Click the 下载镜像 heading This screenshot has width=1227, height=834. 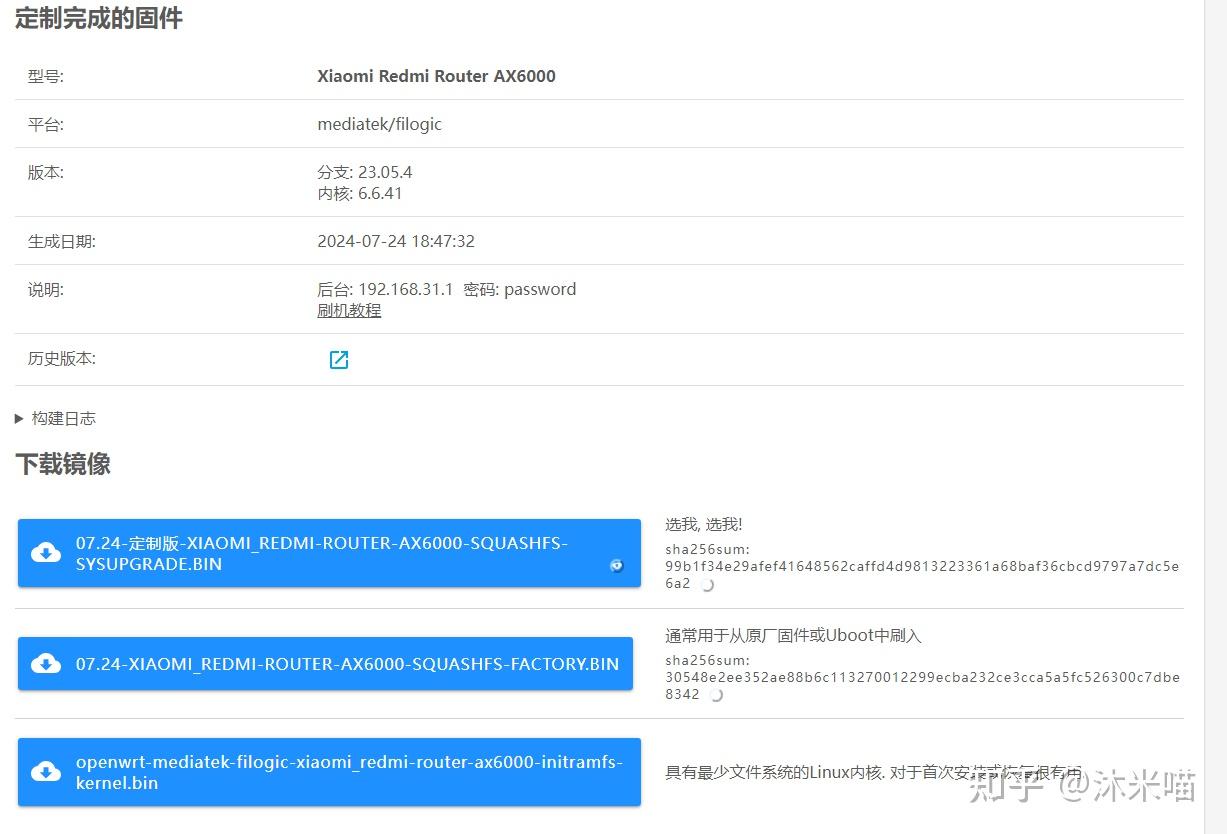point(63,464)
